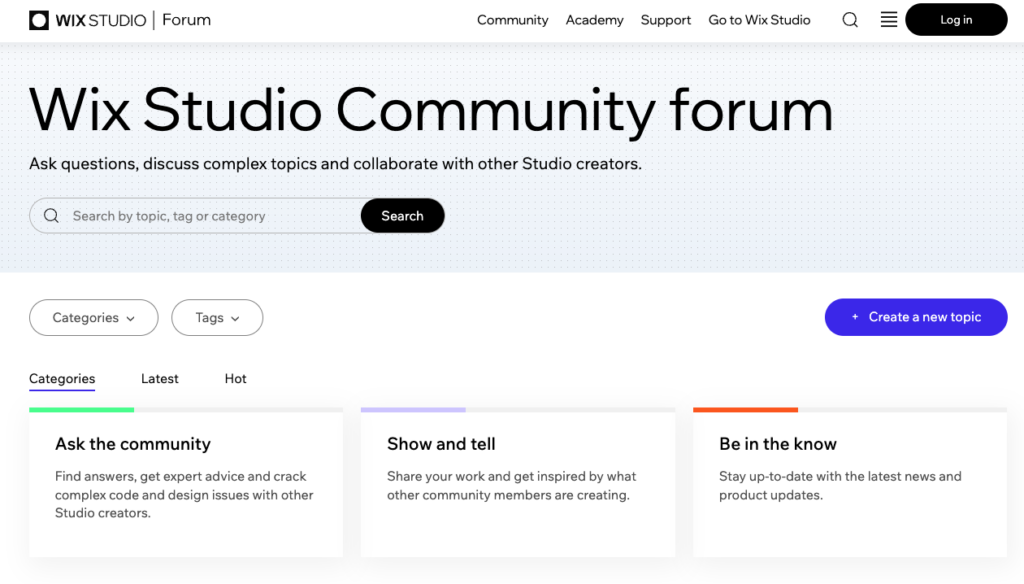Switch to the Hot tab
The image size is (1024, 584).
[236, 379]
